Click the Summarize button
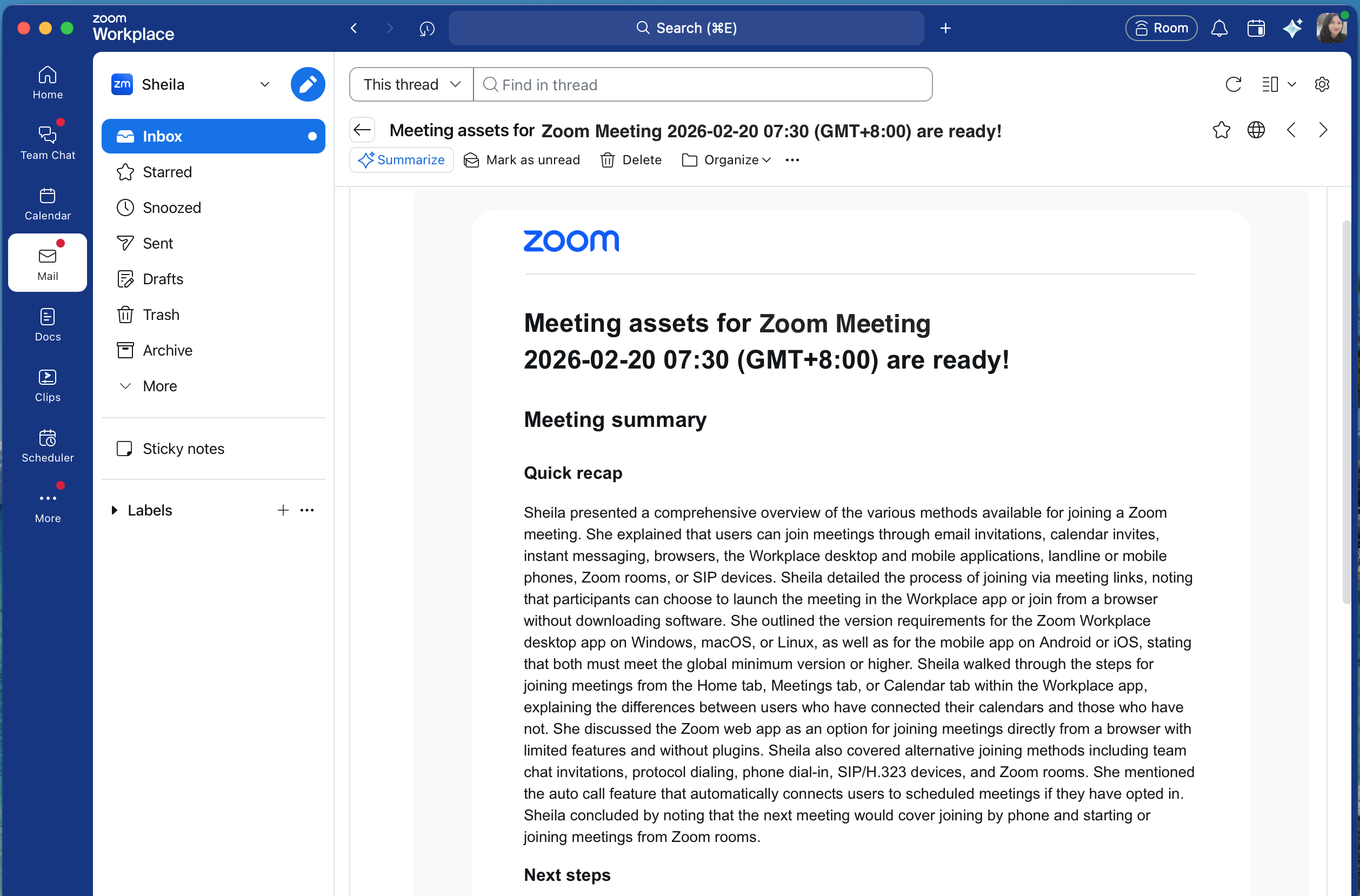The height and width of the screenshot is (896, 1360). click(401, 160)
